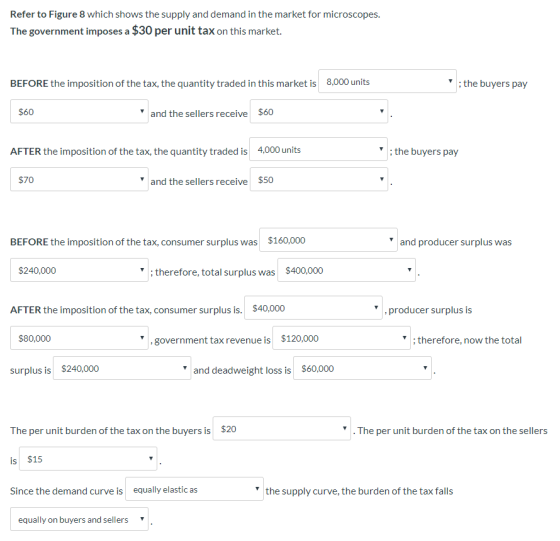Open the $60,000 deadweight loss dropdown
Screen dimensions: 560x541
pos(362,368)
